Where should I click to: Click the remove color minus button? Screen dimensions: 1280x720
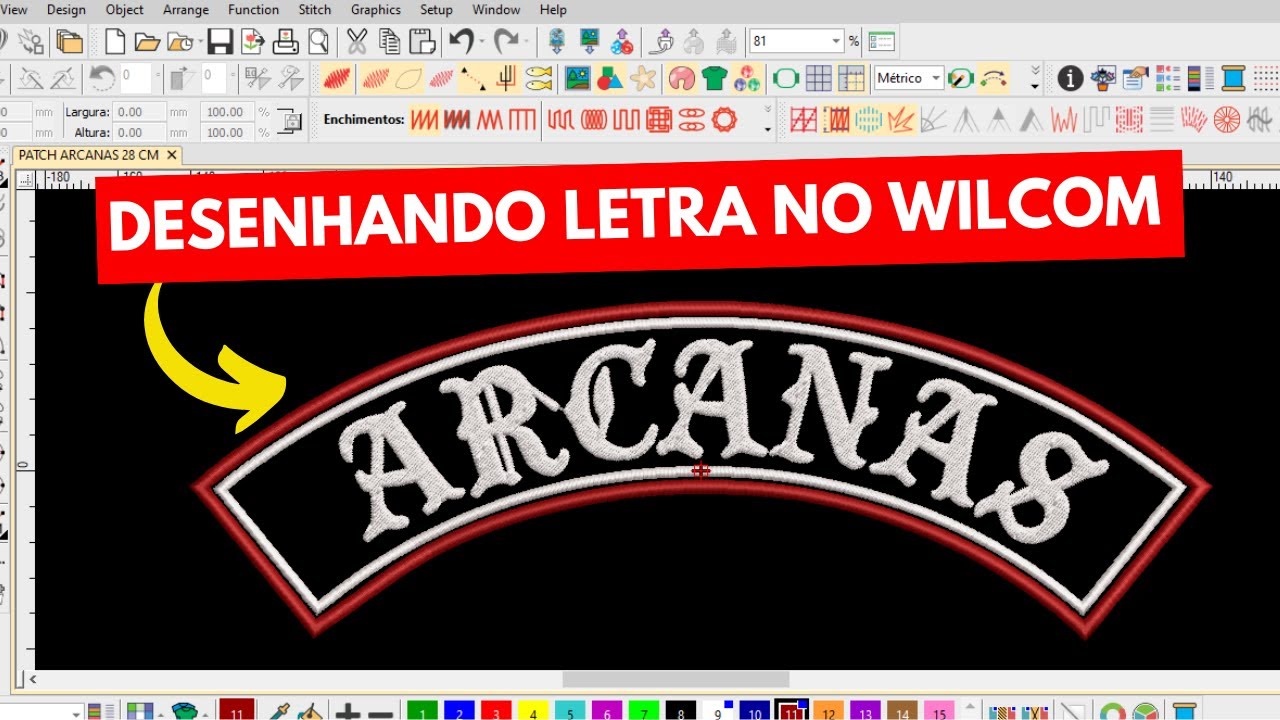pos(380,713)
